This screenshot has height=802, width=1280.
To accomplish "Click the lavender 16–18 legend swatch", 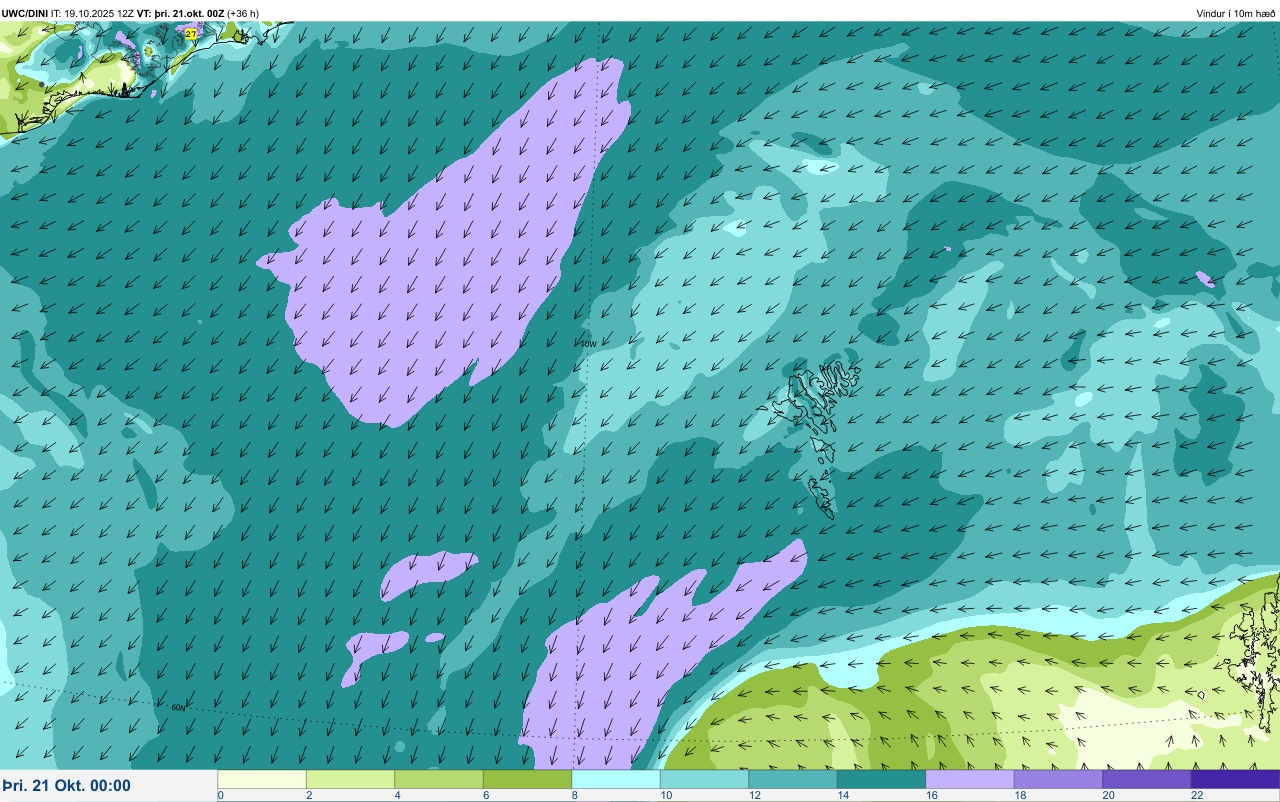I will (970, 779).
